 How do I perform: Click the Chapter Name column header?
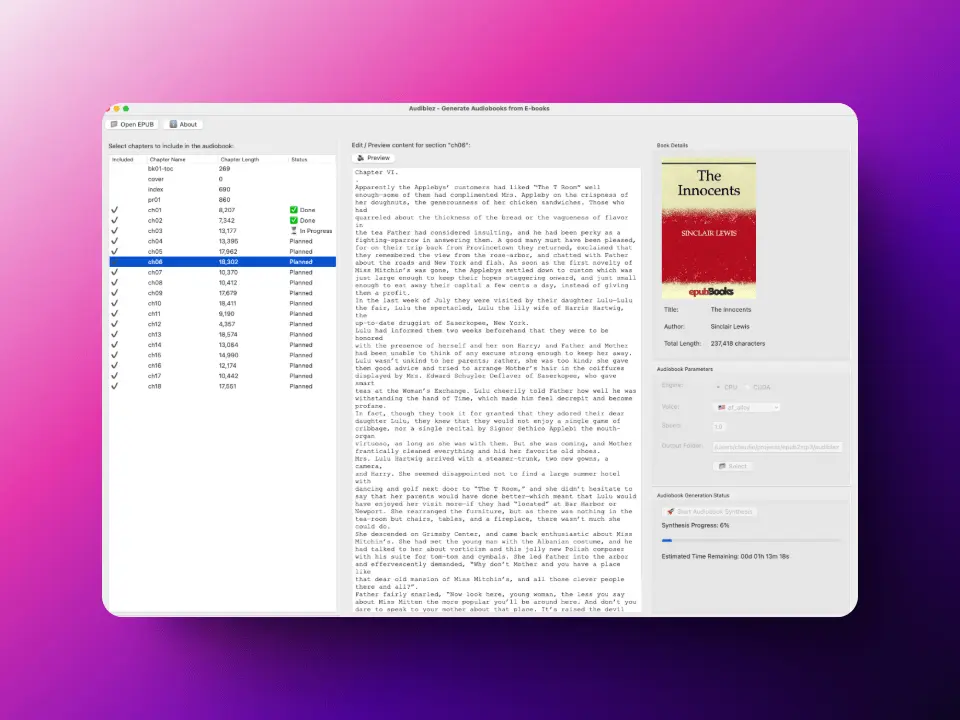click(167, 159)
